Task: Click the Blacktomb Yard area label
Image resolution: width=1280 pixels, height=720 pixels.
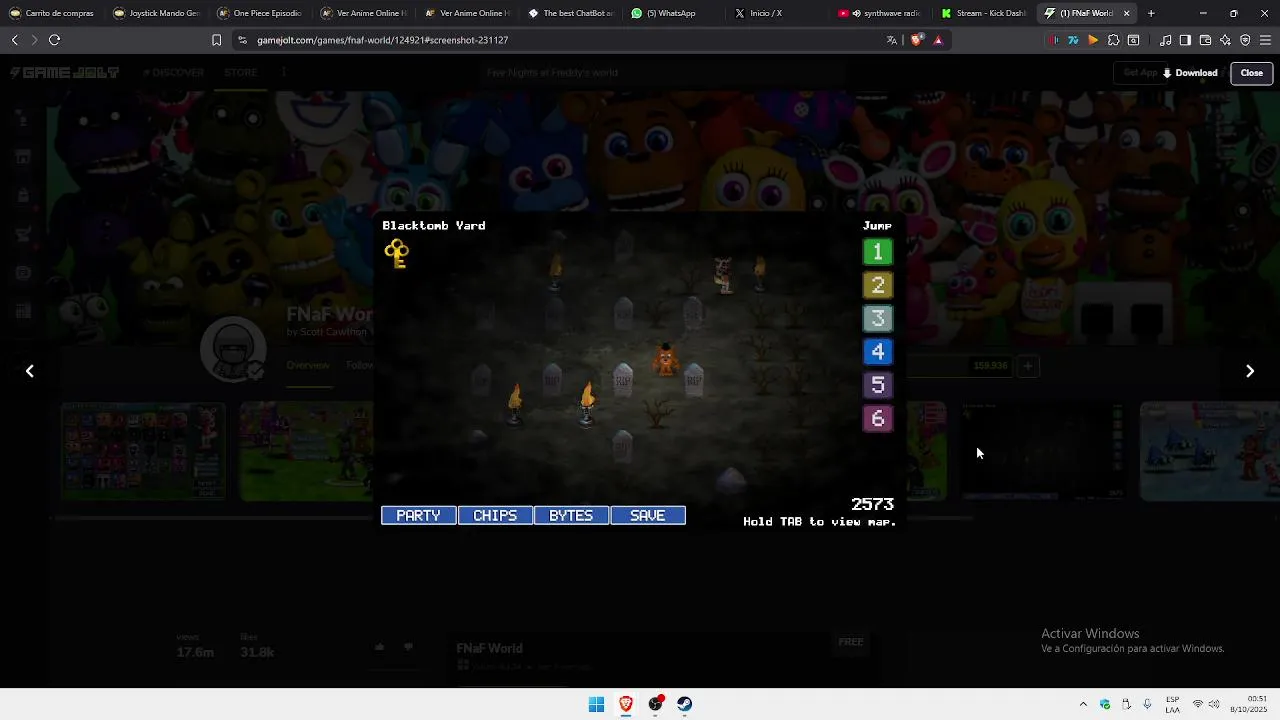Action: [434, 226]
